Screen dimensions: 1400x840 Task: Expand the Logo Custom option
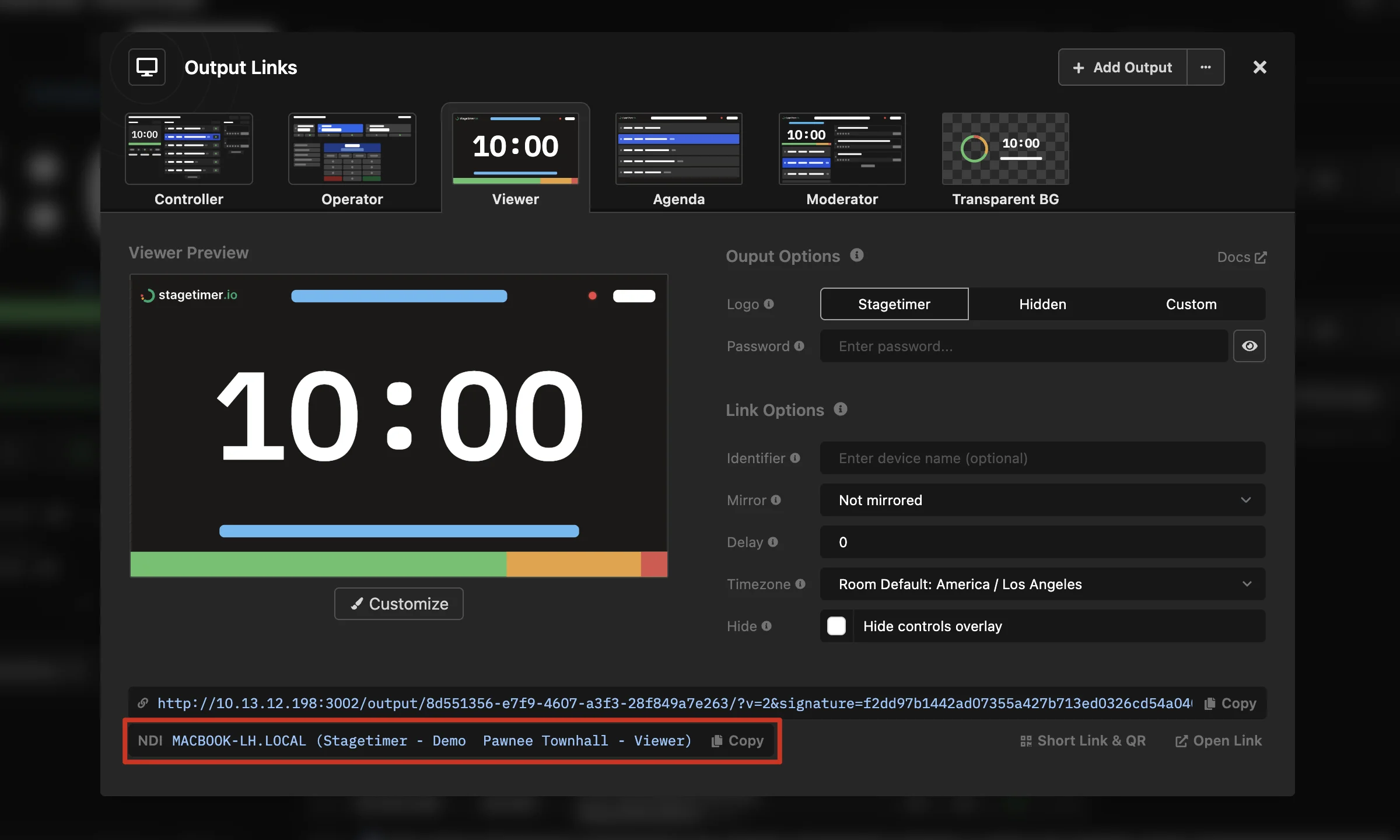(1191, 304)
